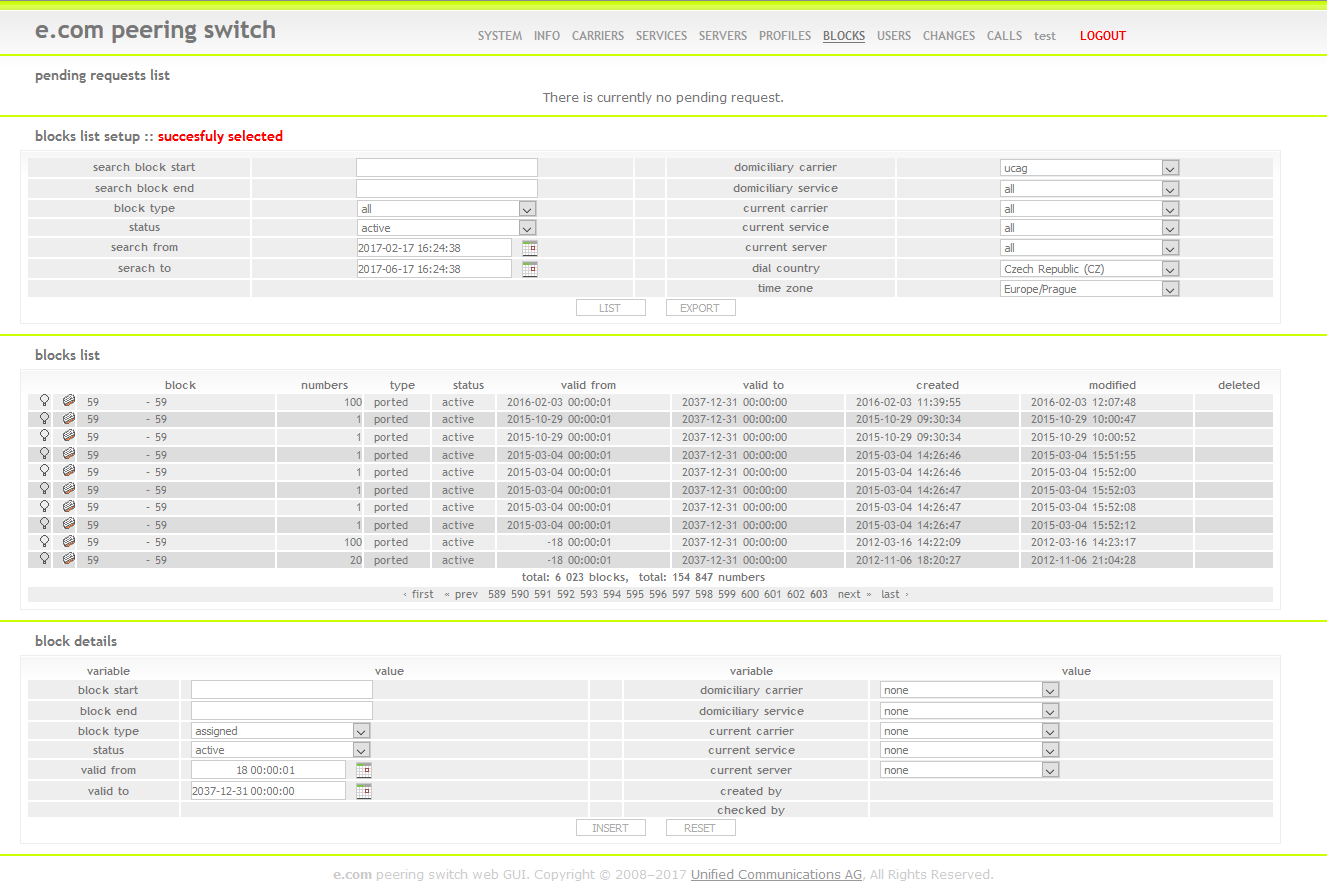
Task: Click stacked-pages icon of row modified 2012-11-06 21:04:28
Action: point(68,559)
